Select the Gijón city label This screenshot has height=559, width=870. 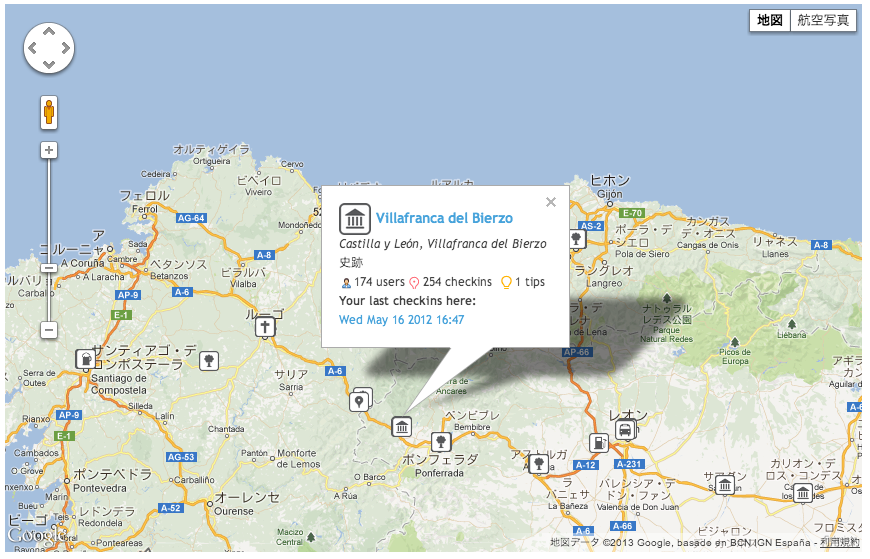(610, 194)
